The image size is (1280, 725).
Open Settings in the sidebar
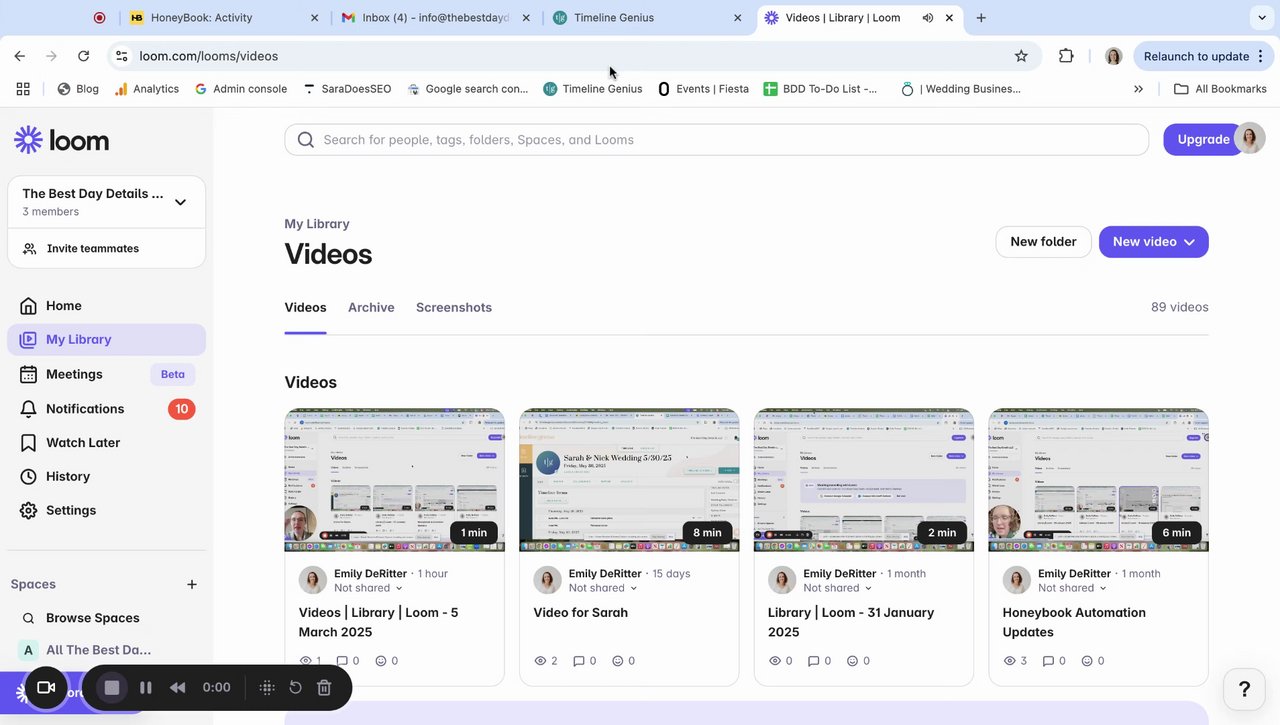106,511
